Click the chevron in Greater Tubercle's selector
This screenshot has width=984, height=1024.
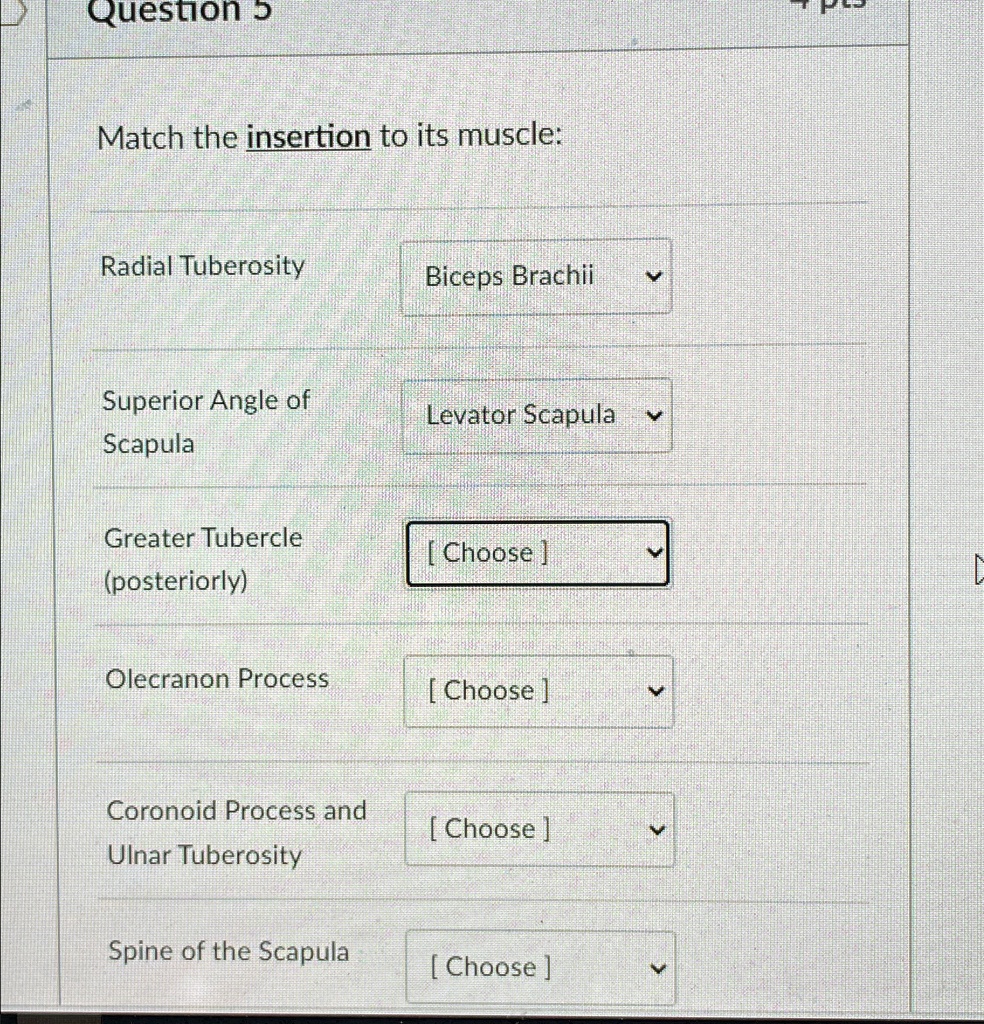655,553
